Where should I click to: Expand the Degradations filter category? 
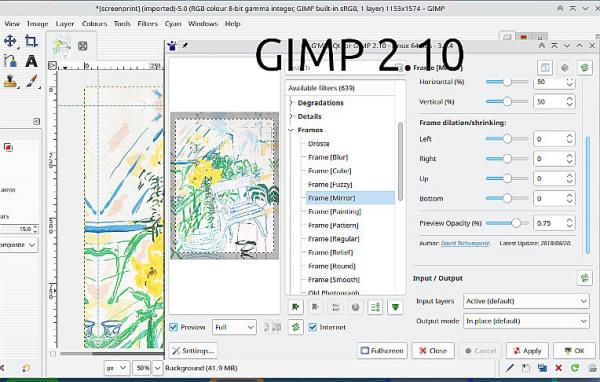coord(291,103)
